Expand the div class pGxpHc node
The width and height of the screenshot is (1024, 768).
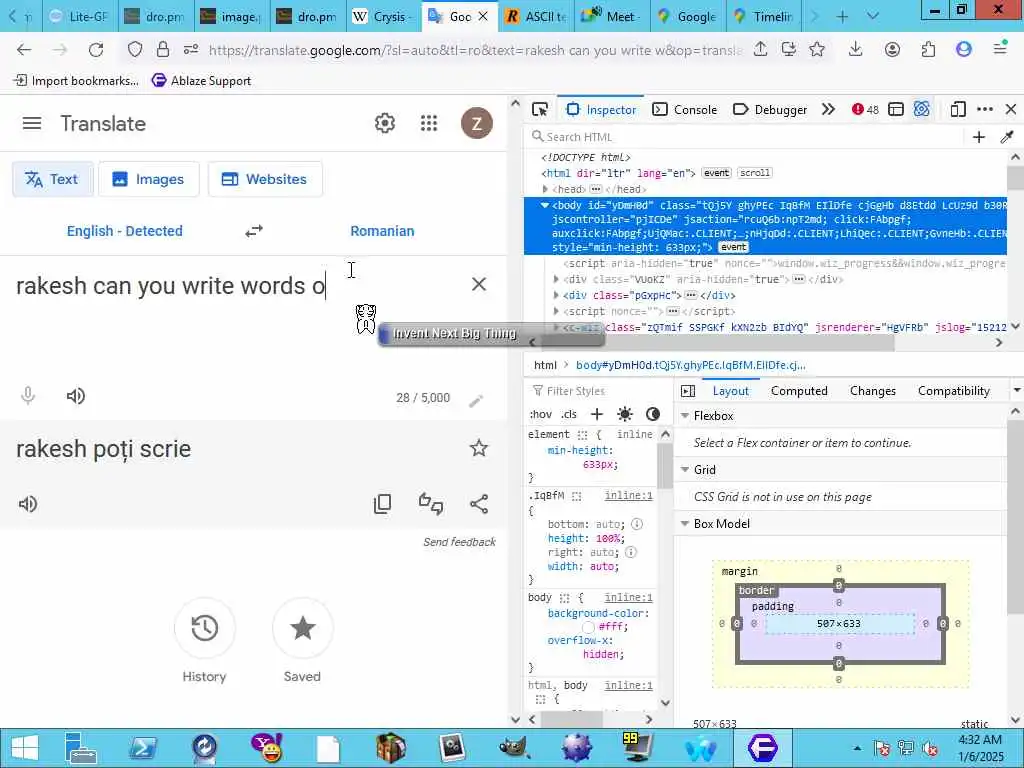pos(556,295)
